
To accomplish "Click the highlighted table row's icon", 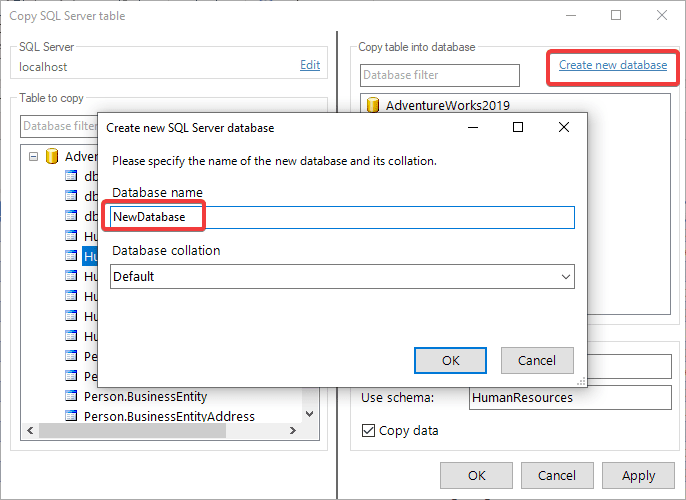I will pos(71,256).
